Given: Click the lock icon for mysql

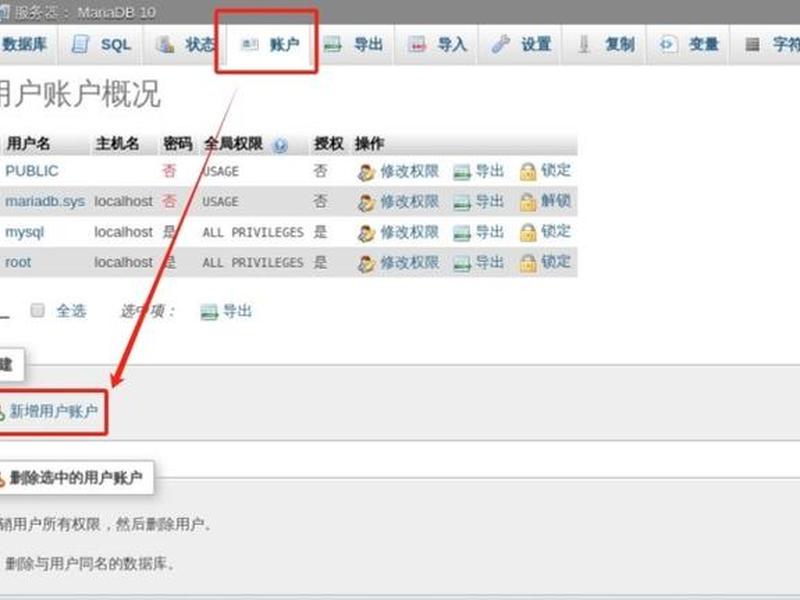Looking at the screenshot, I should coord(528,233).
